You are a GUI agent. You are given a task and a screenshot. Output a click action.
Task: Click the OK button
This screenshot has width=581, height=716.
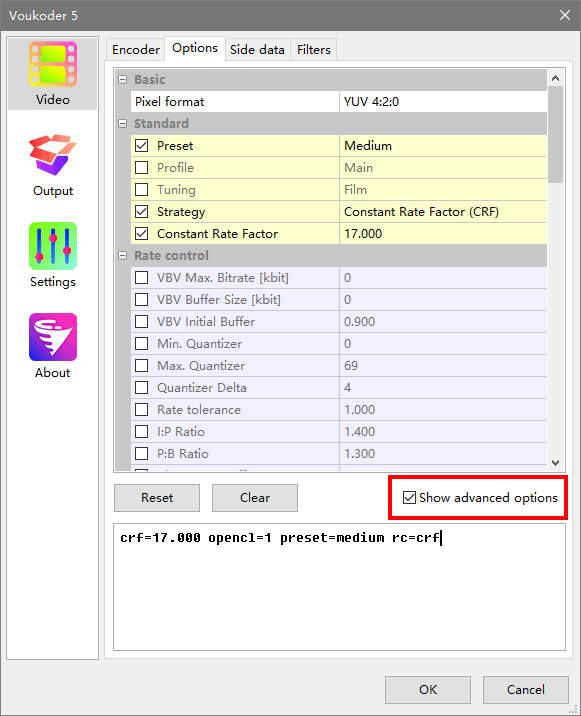(428, 690)
